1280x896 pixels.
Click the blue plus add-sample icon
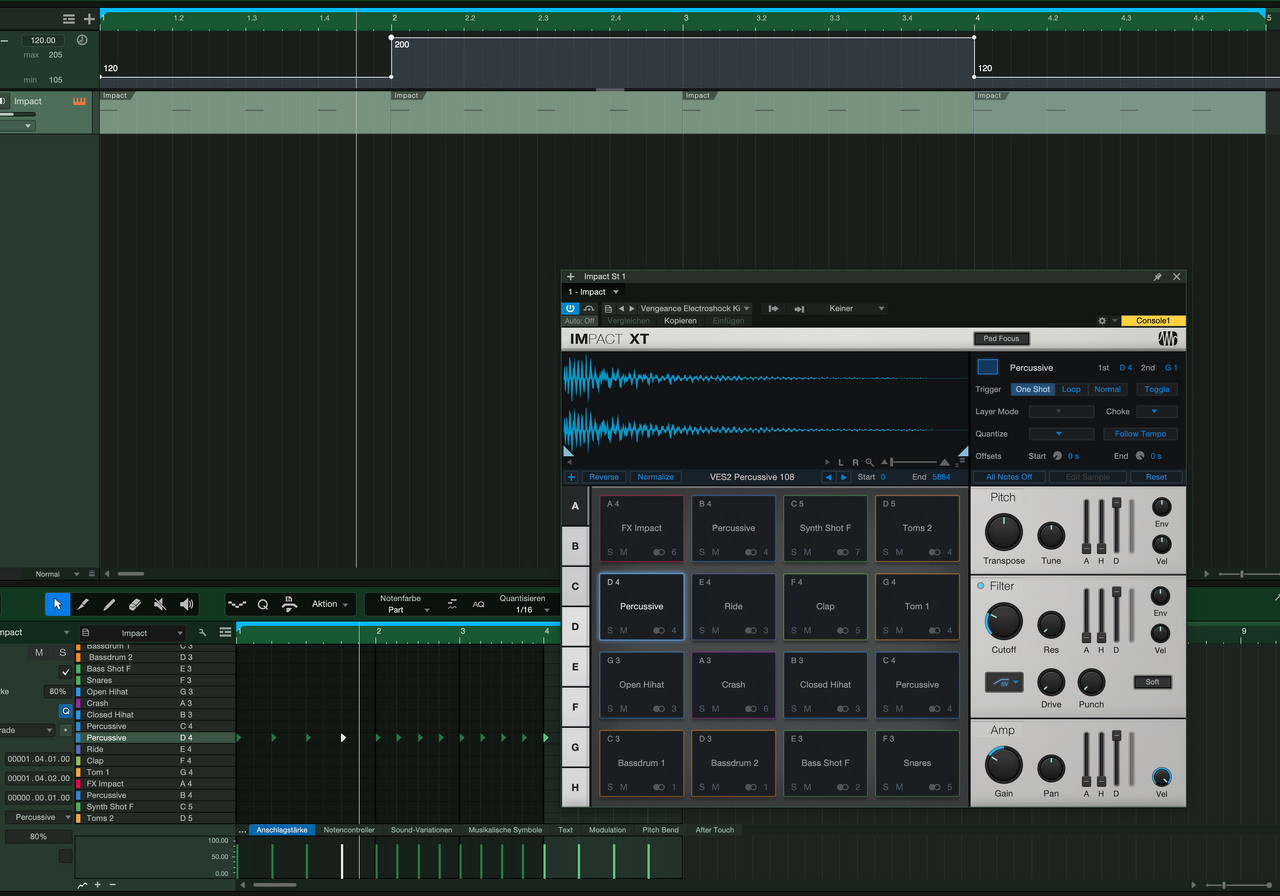coord(572,477)
